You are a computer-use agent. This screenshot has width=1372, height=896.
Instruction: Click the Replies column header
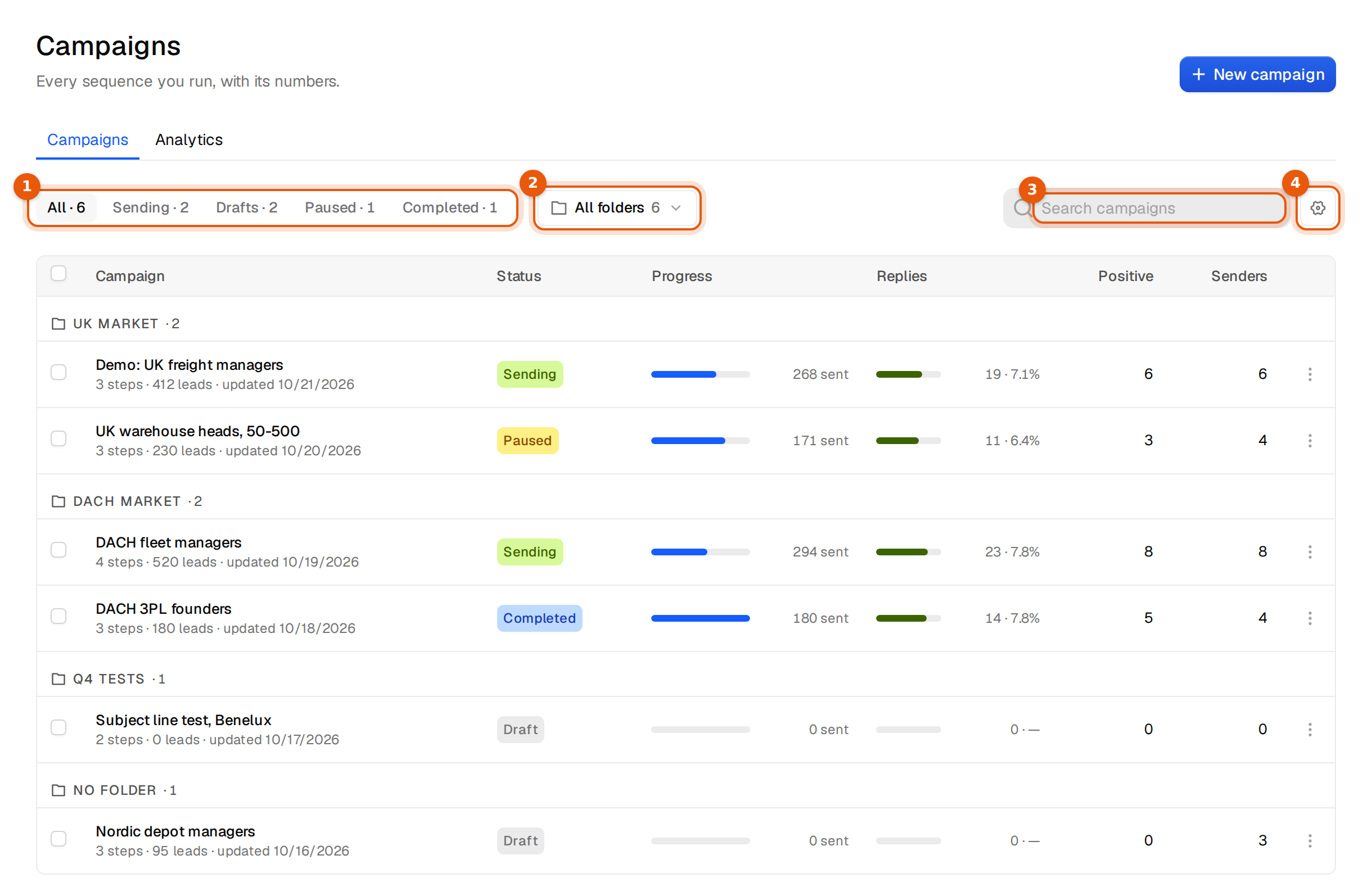[x=901, y=276]
